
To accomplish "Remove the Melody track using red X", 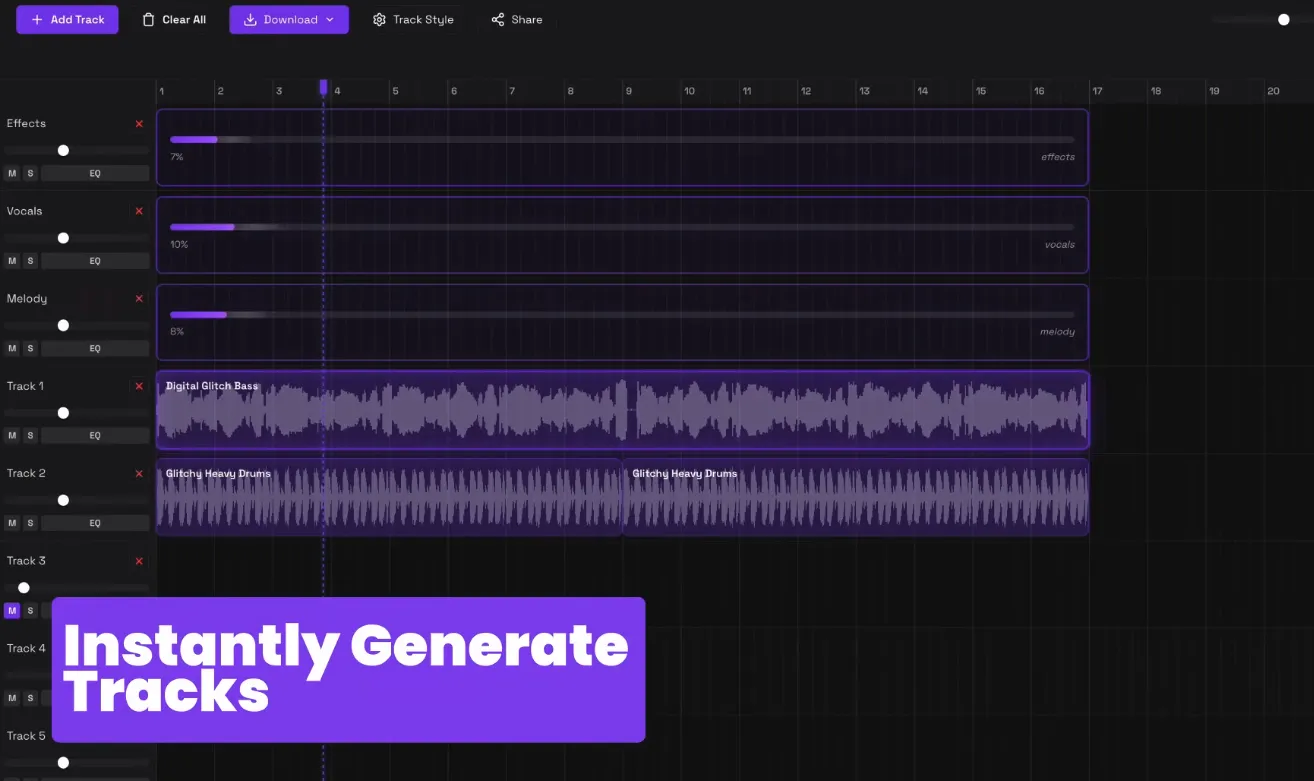I will pyautogui.click(x=139, y=299).
